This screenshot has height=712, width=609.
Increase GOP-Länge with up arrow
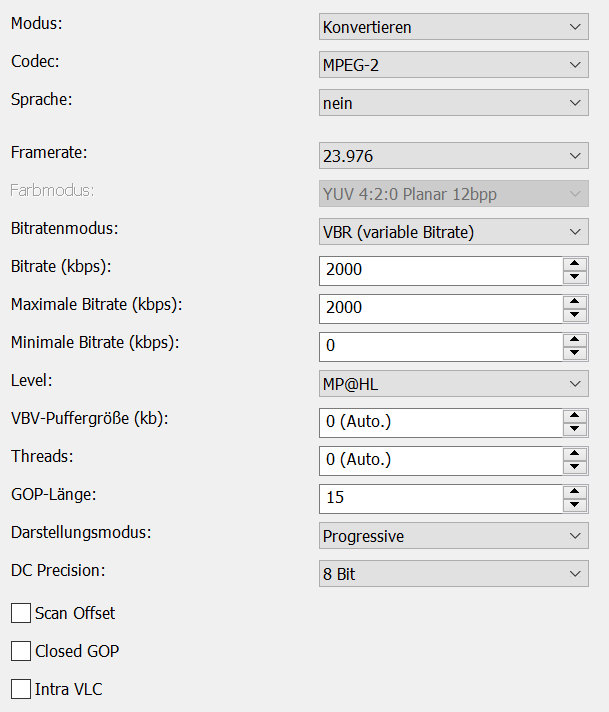click(x=575, y=492)
